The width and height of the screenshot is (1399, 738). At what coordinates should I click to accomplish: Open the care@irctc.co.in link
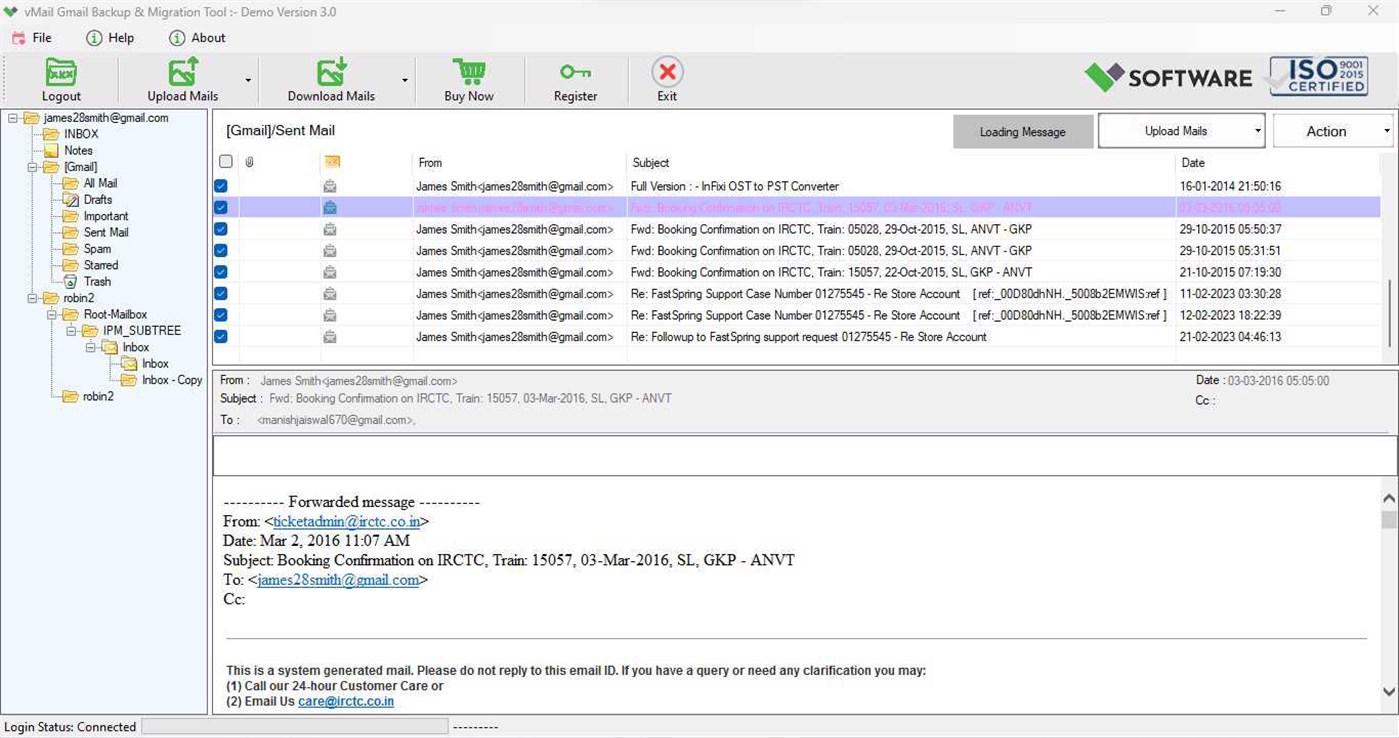pyautogui.click(x=346, y=702)
